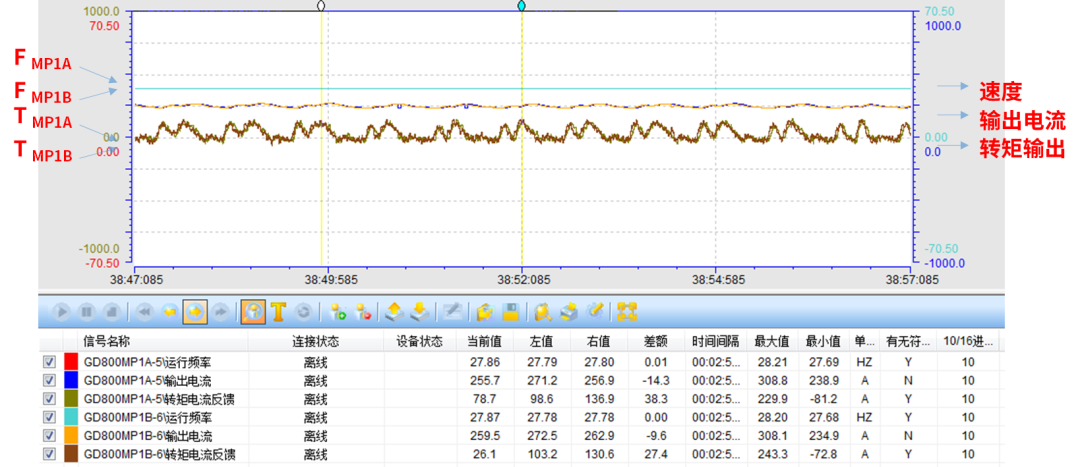Click the open folder icon
Screen dimensions: 1080x467
pyautogui.click(x=485, y=311)
